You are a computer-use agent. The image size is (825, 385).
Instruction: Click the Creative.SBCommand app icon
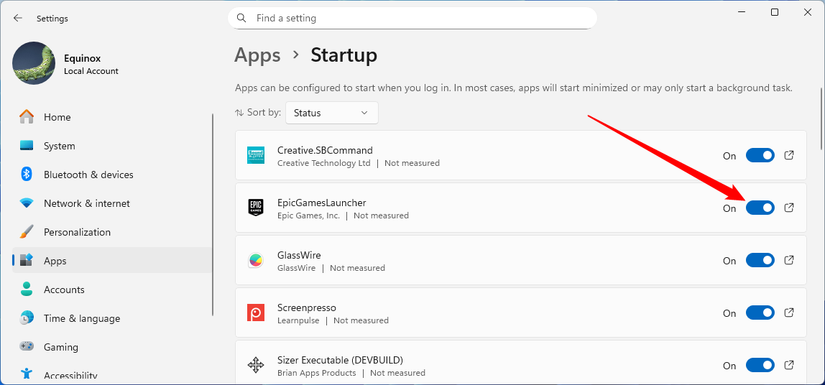256,155
